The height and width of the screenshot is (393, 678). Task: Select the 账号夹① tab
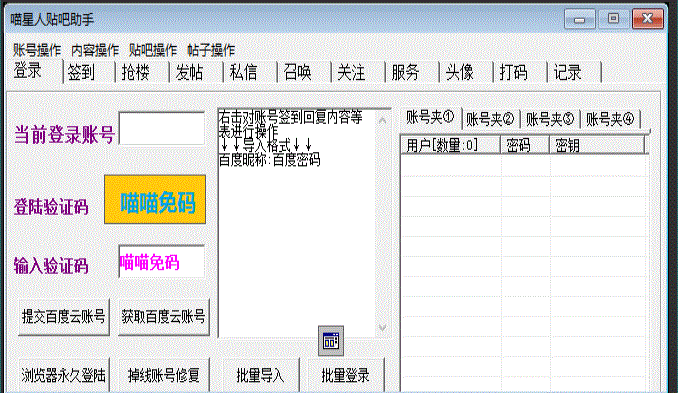click(x=431, y=117)
